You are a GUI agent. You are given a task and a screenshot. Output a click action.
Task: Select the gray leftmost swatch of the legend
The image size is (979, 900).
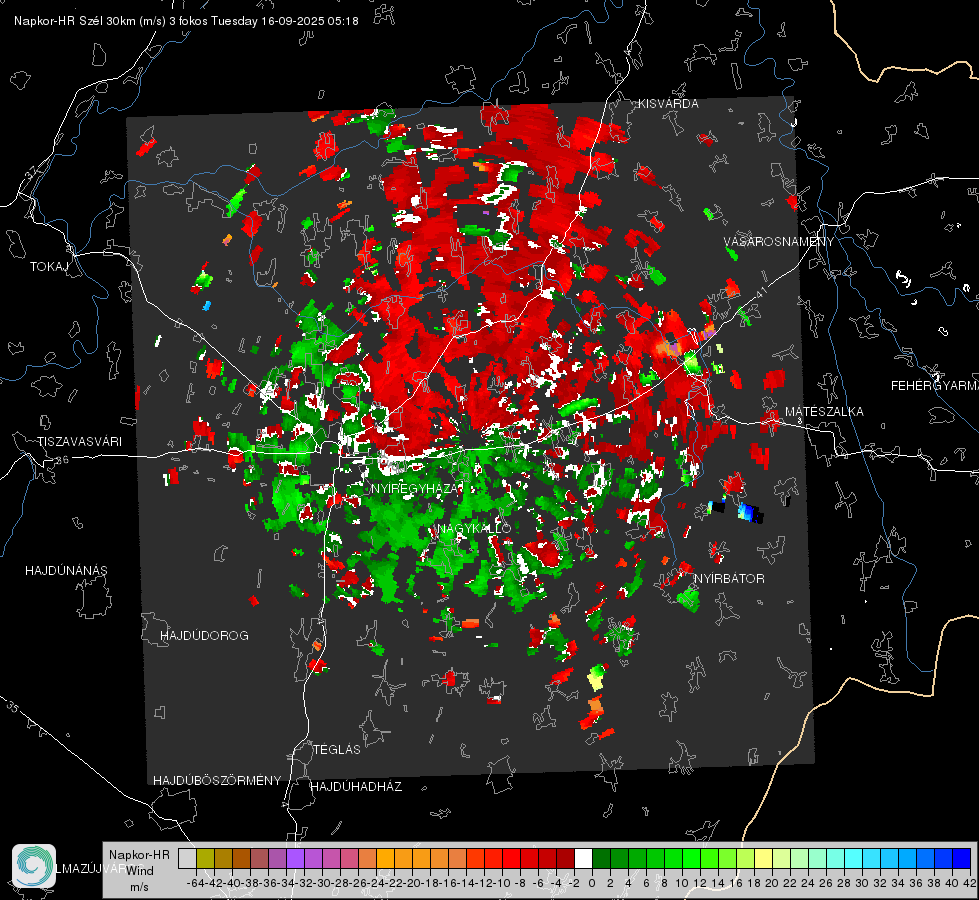click(x=187, y=859)
